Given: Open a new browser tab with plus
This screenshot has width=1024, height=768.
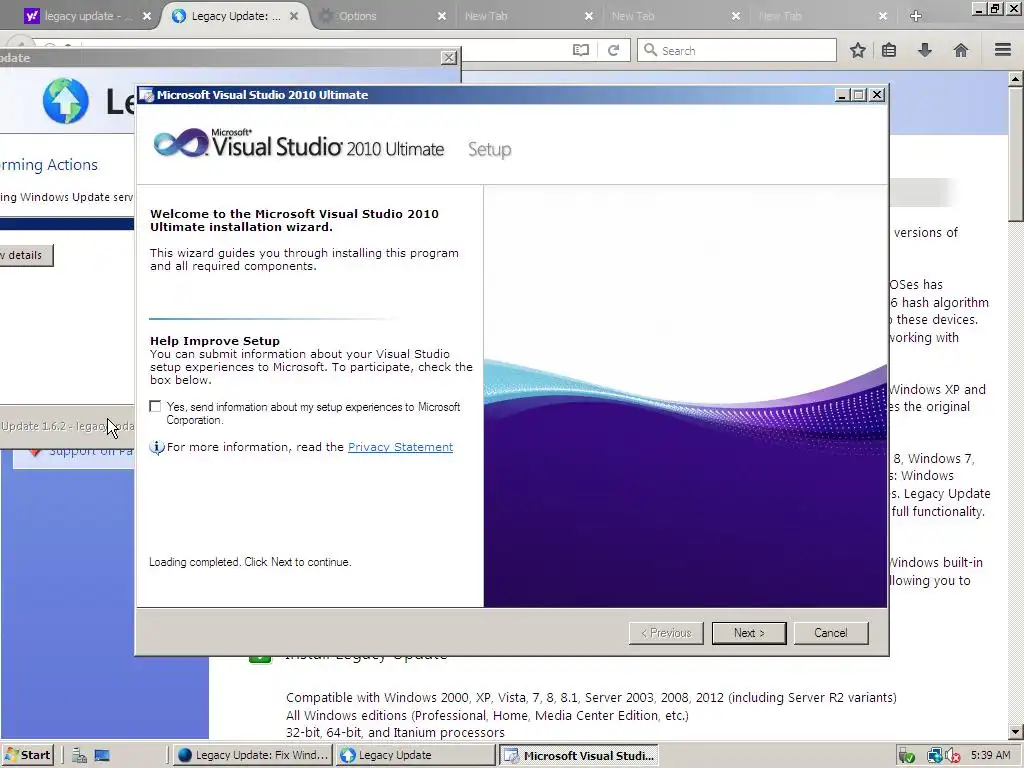Looking at the screenshot, I should tap(916, 16).
